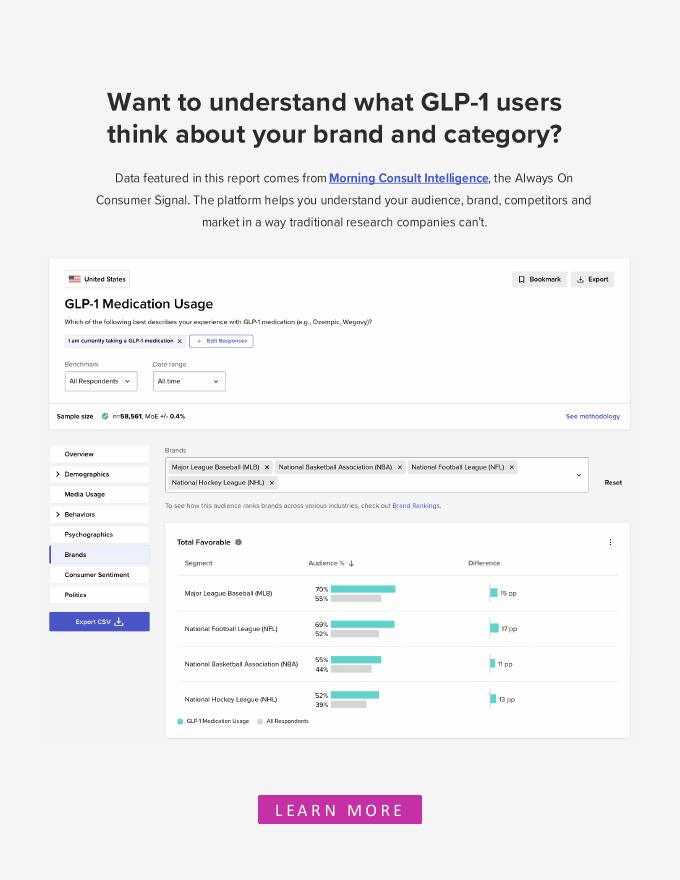Image resolution: width=680 pixels, height=880 pixels.
Task: Go to the Media Usage tab
Action: tap(85, 494)
